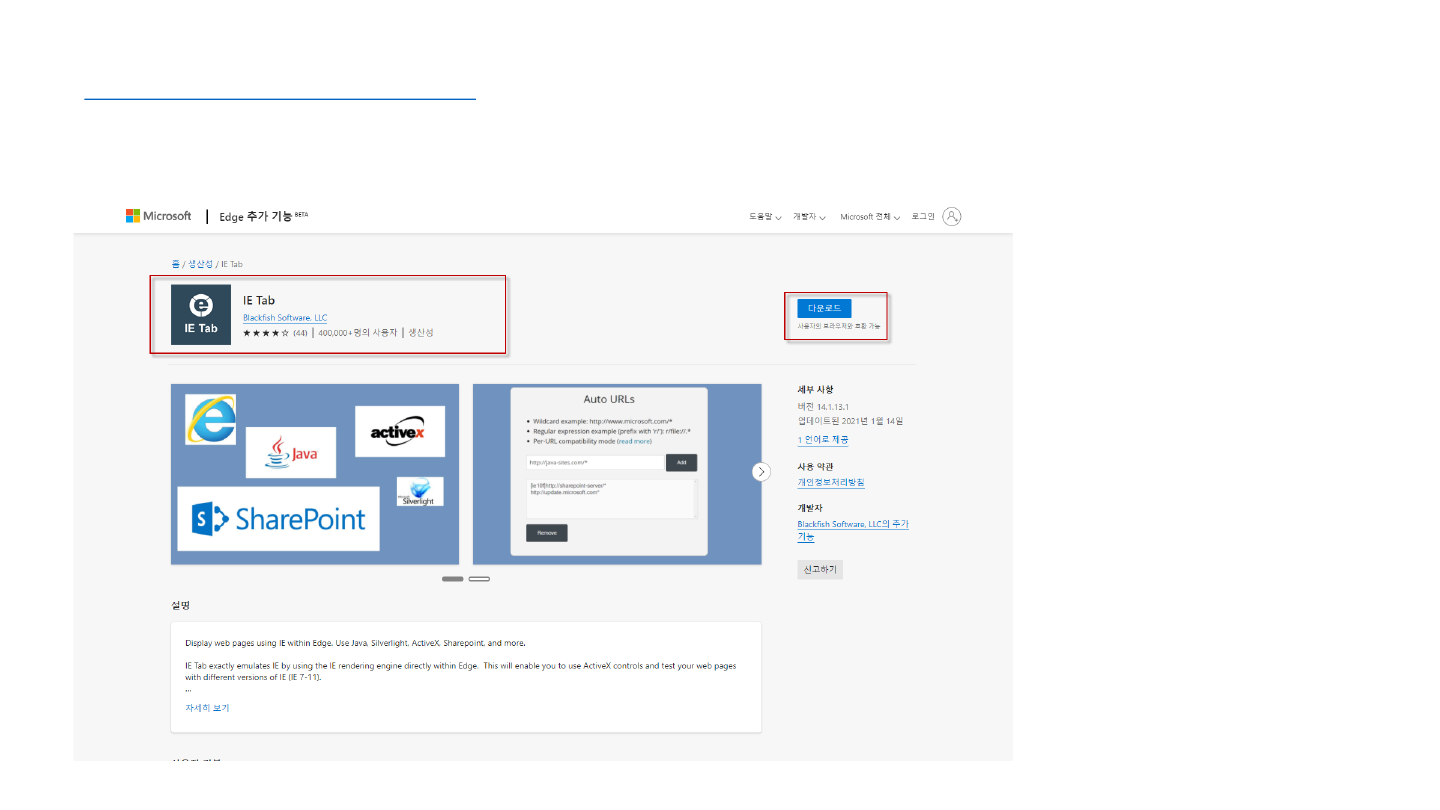Open the 개인정보처리방침 privacy policy link
This screenshot has width=1440, height=810.
pos(830,482)
